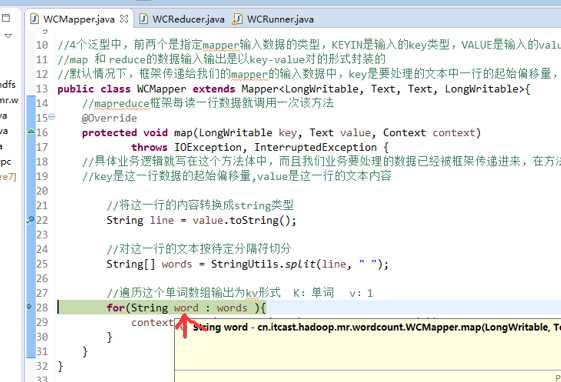Viewport: 561px width, 382px height.
Task: Click 'throws IOException, InterruptedException' text
Action: coord(254,147)
